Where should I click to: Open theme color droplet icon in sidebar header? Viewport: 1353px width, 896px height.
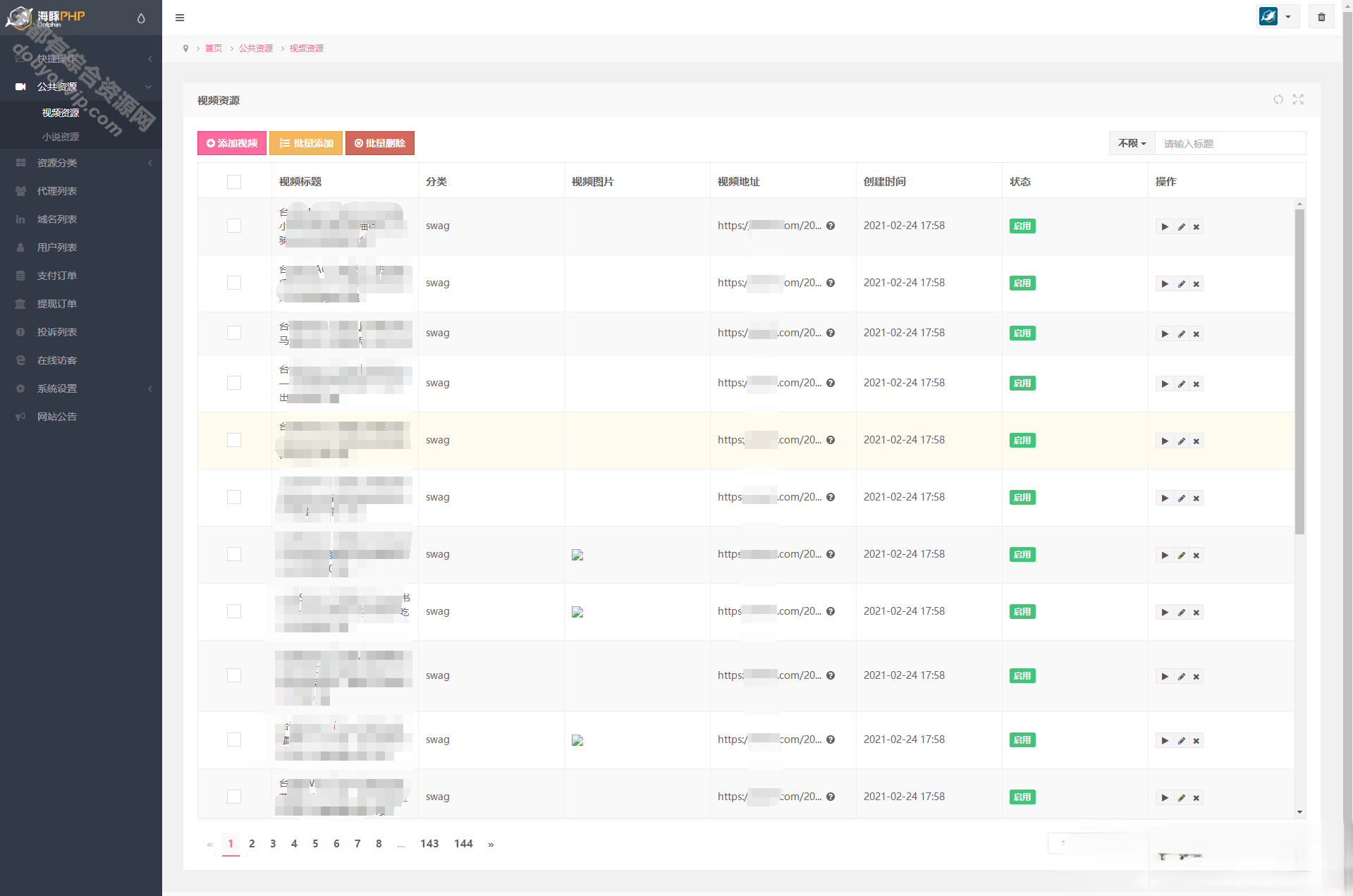click(x=141, y=18)
